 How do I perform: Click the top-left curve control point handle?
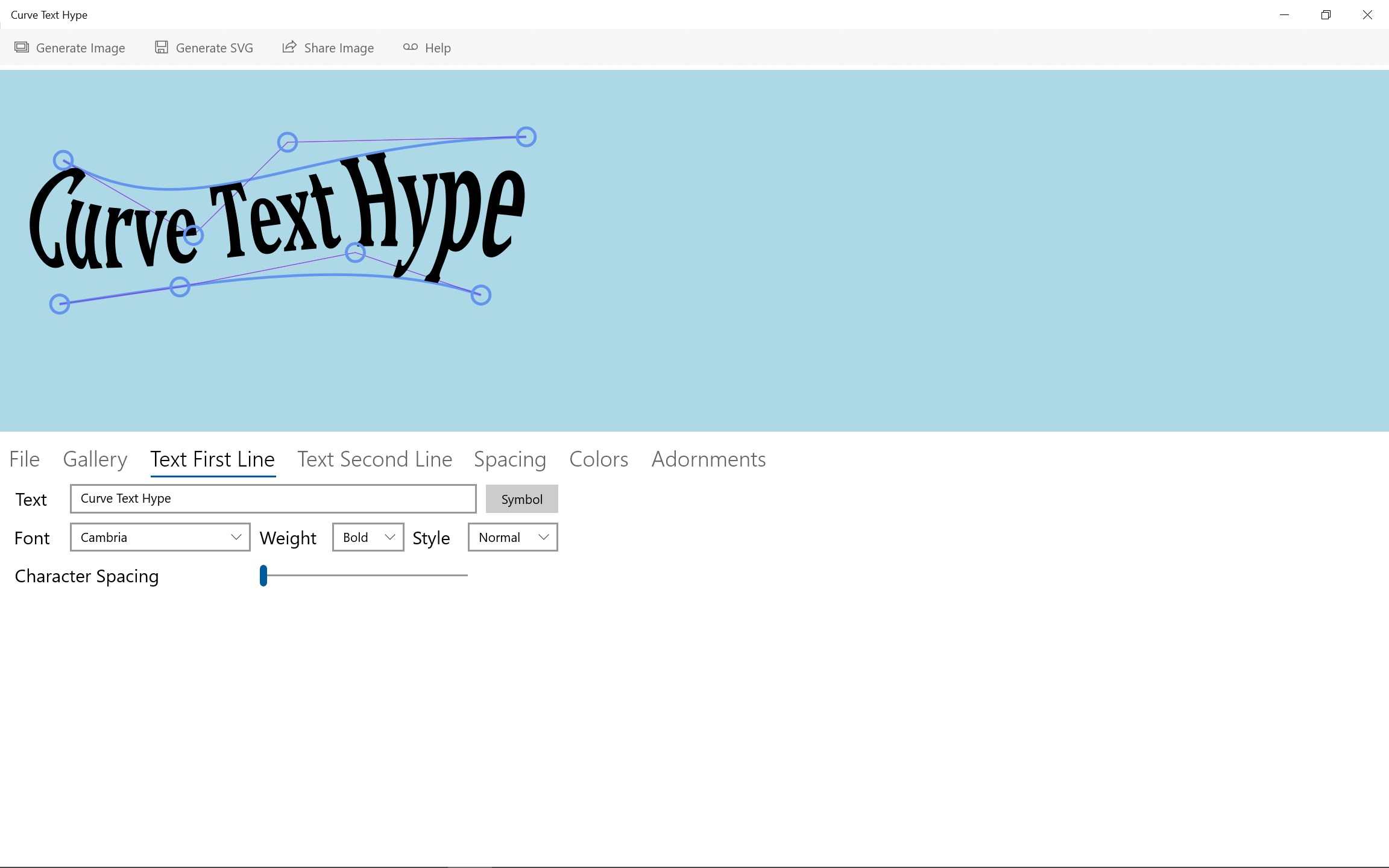pos(63,160)
